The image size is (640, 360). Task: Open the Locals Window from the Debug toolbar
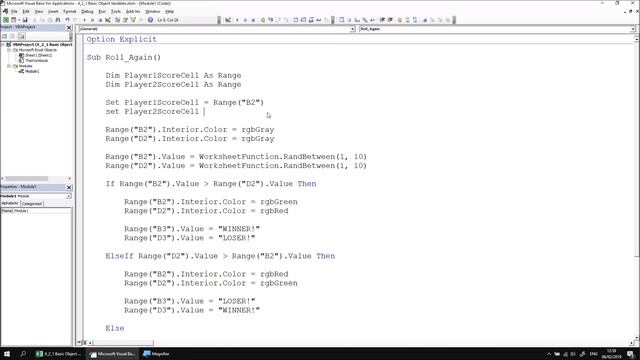click(x=296, y=20)
